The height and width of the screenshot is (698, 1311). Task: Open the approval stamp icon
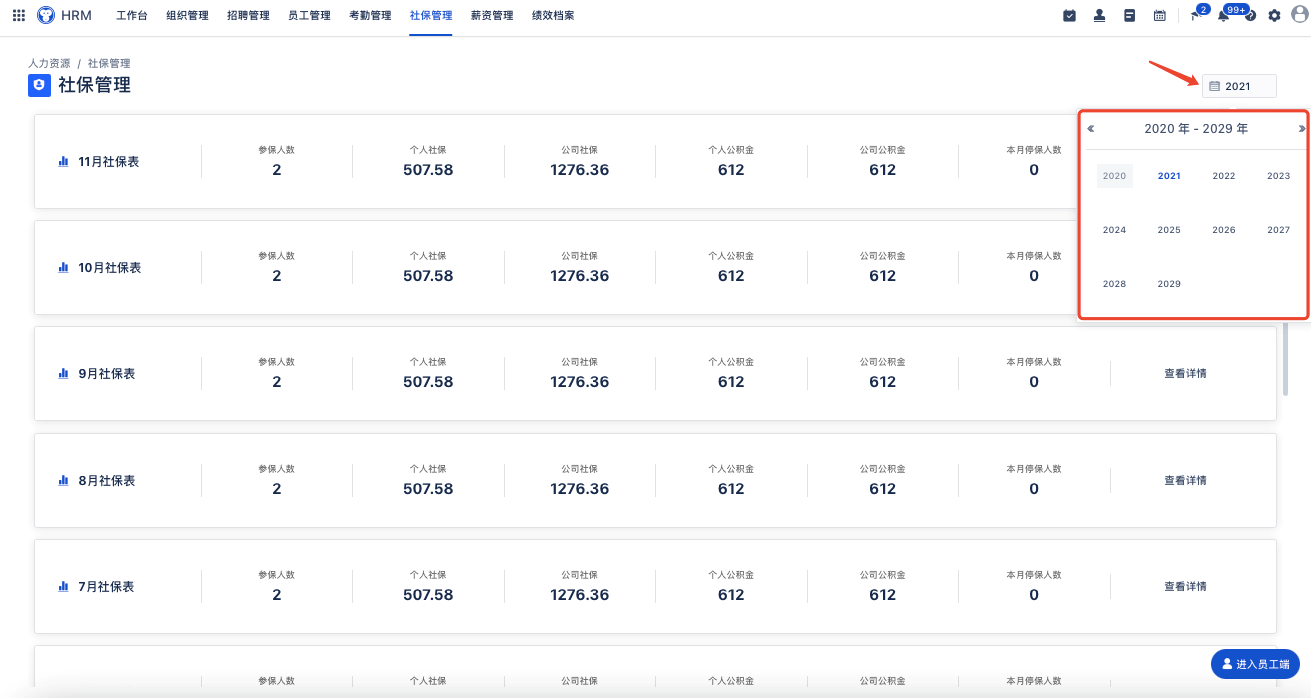pyautogui.click(x=1100, y=15)
